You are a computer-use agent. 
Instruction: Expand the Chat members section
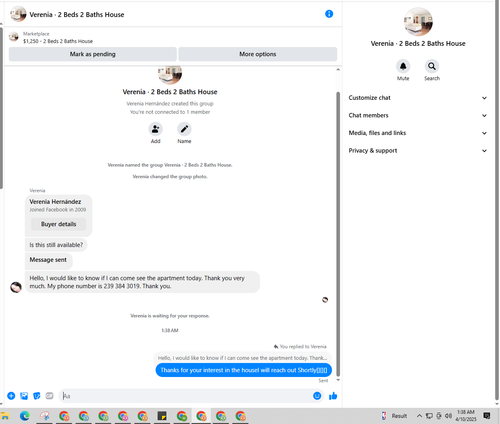pos(418,115)
